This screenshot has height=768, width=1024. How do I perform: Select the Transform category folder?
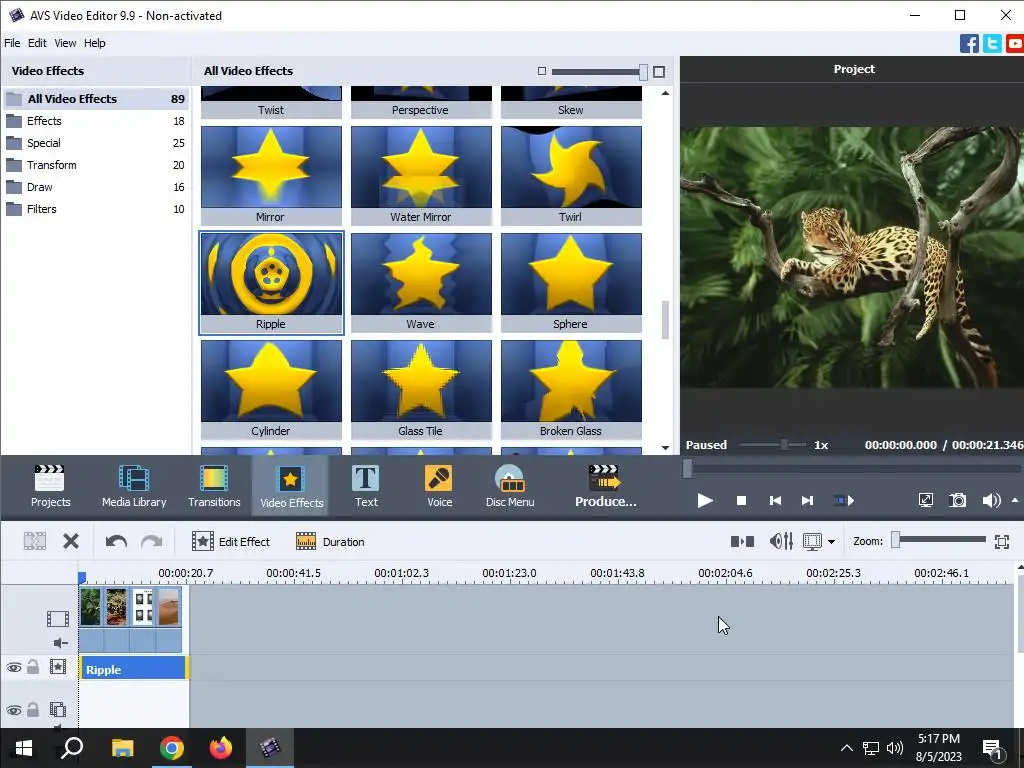coord(95,165)
